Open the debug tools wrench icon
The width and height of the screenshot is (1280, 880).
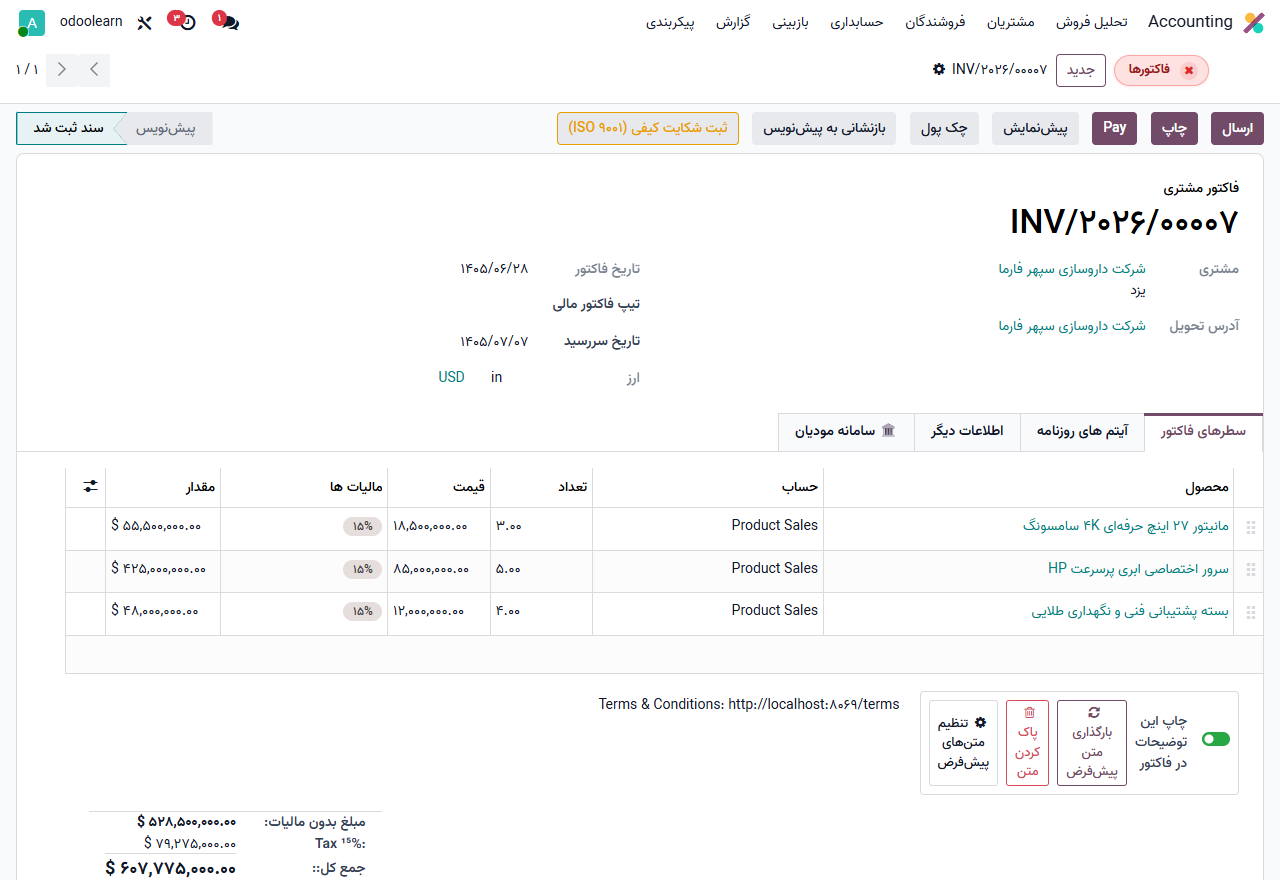(x=144, y=22)
